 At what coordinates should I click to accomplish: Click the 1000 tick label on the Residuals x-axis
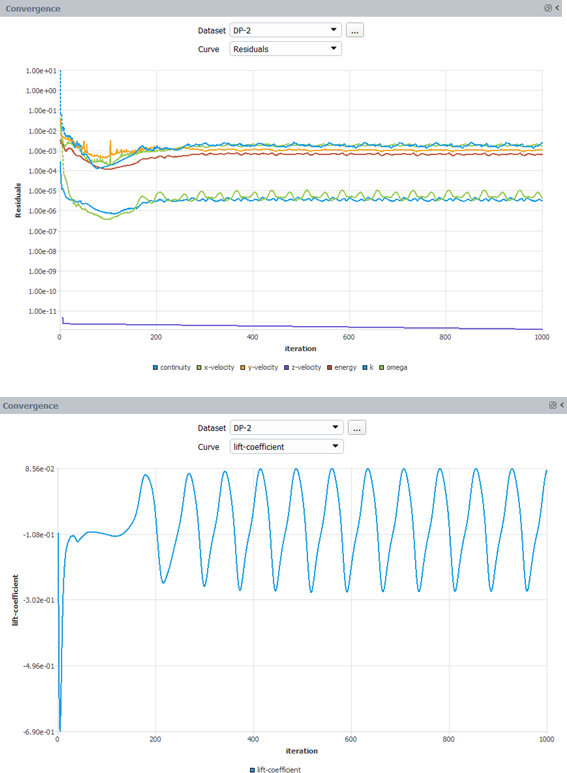(542, 337)
